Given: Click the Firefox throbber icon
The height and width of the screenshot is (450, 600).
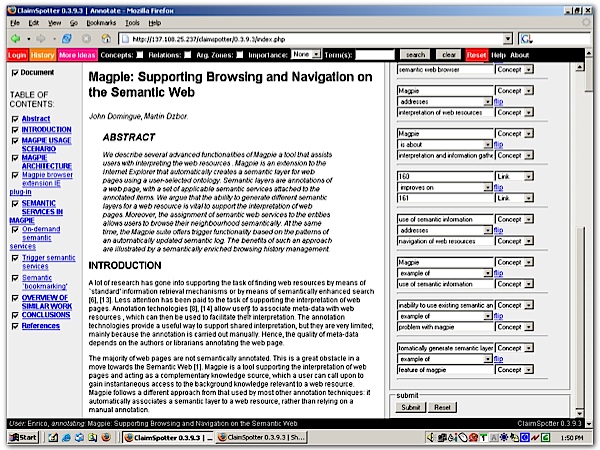Looking at the screenshot, I should click(586, 23).
